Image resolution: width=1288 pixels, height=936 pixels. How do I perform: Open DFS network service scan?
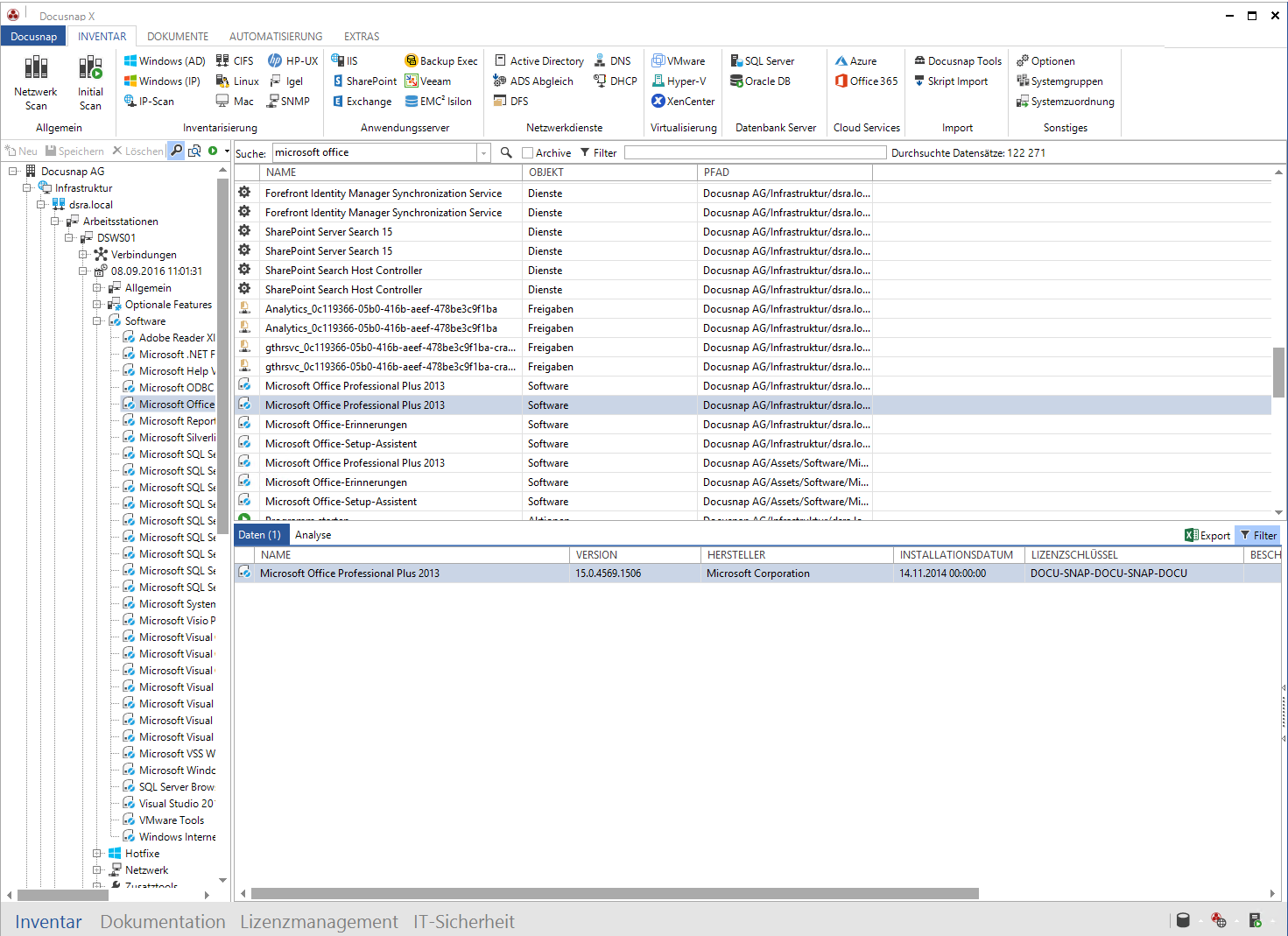[x=511, y=101]
